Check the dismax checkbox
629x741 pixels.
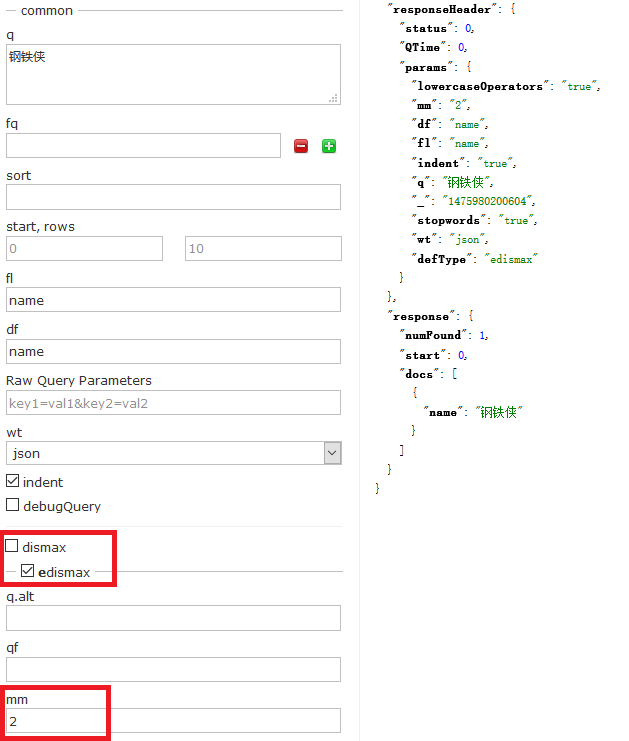tap(12, 546)
